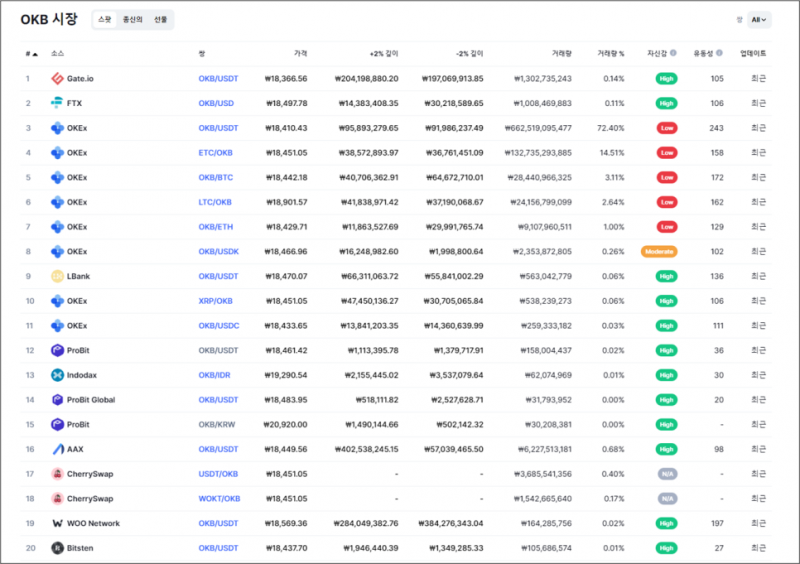The image size is (800, 564).
Task: Click info icon next to 유동성 header
Action: 719,53
